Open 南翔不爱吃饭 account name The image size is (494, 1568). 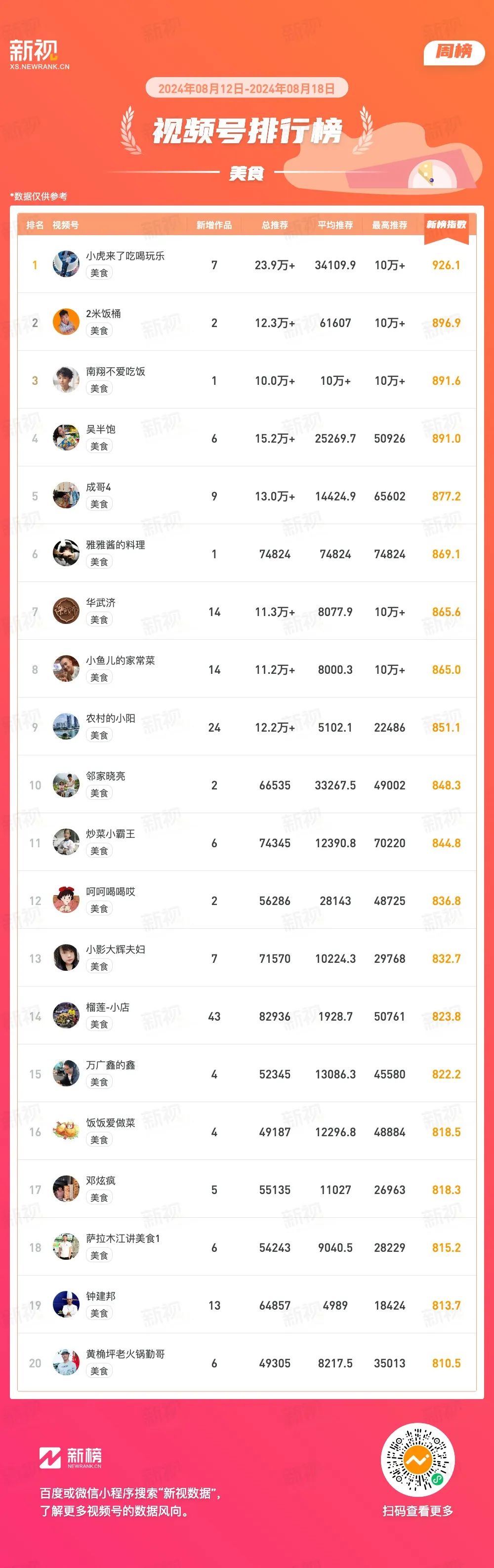[x=116, y=371]
